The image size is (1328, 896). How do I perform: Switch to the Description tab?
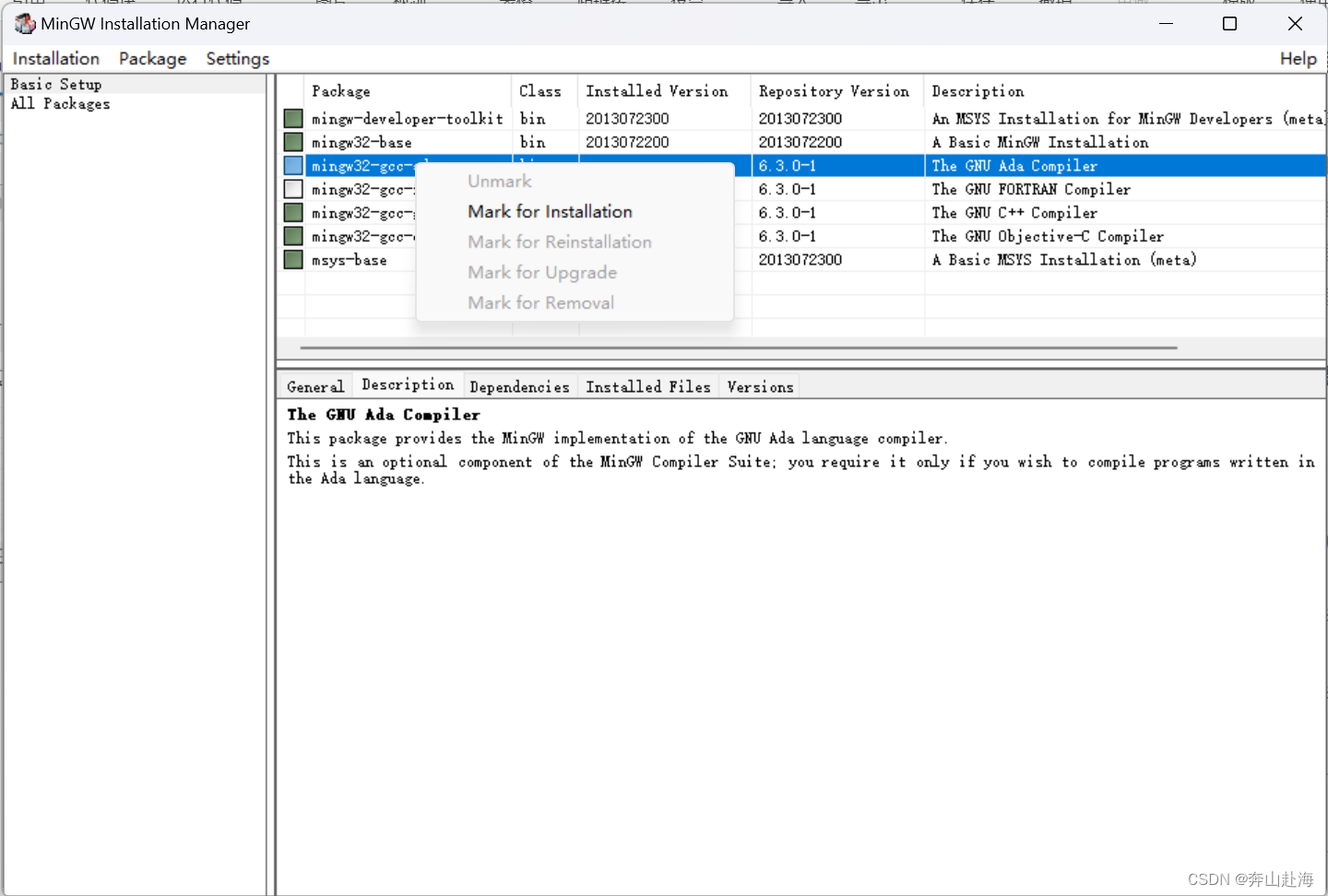coord(408,385)
